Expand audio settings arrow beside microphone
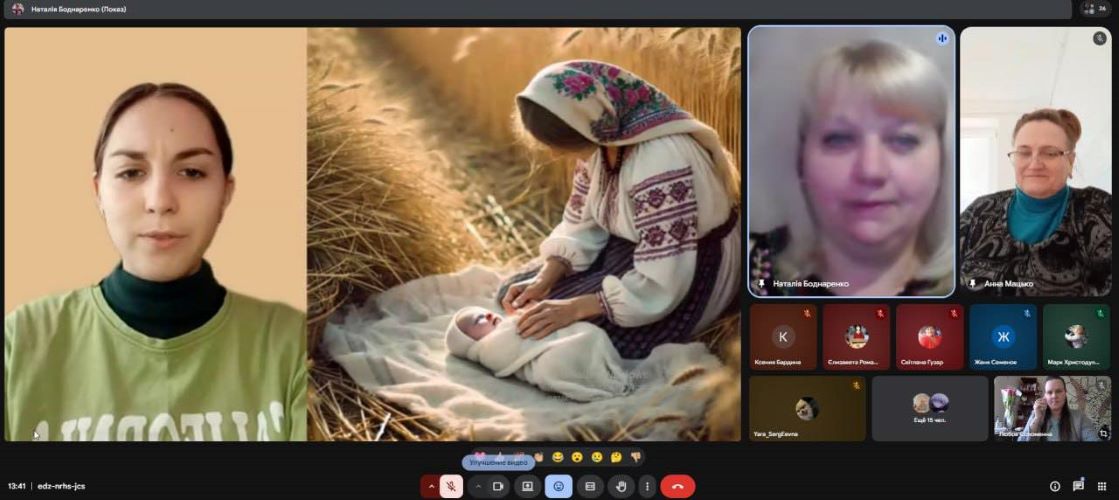1119x500 pixels. pyautogui.click(x=431, y=487)
